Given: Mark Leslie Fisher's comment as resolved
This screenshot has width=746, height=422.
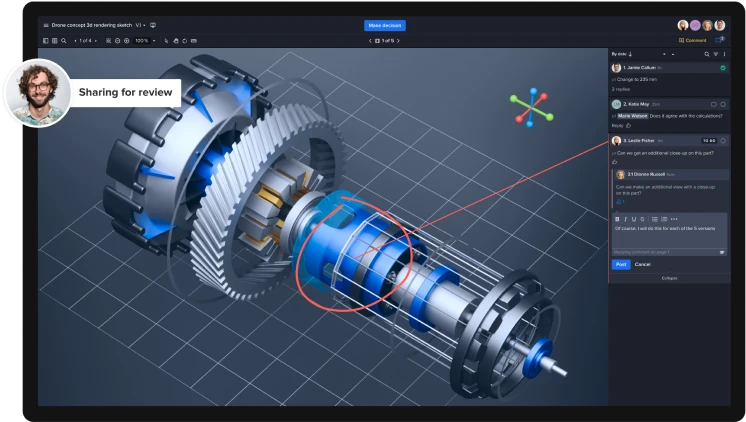Looking at the screenshot, I should 723,140.
